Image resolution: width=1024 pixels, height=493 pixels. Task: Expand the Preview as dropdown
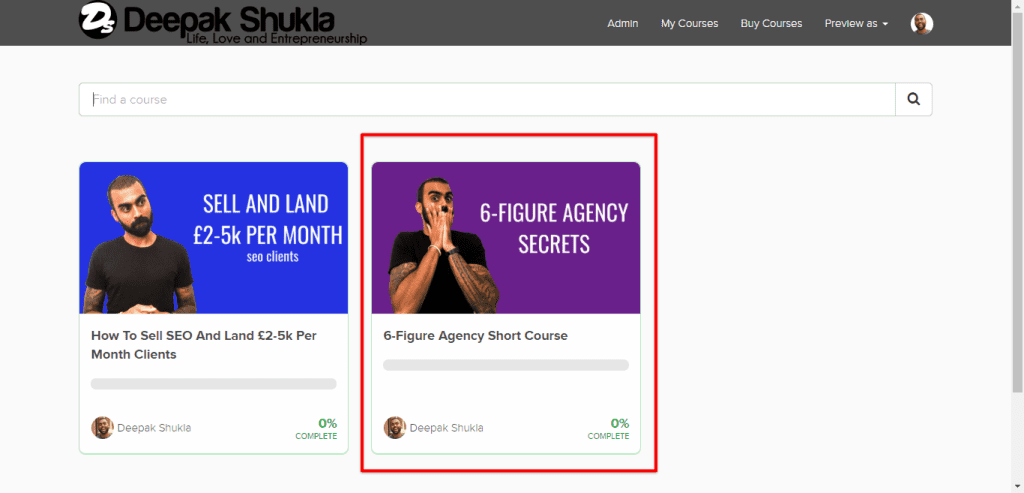point(856,24)
